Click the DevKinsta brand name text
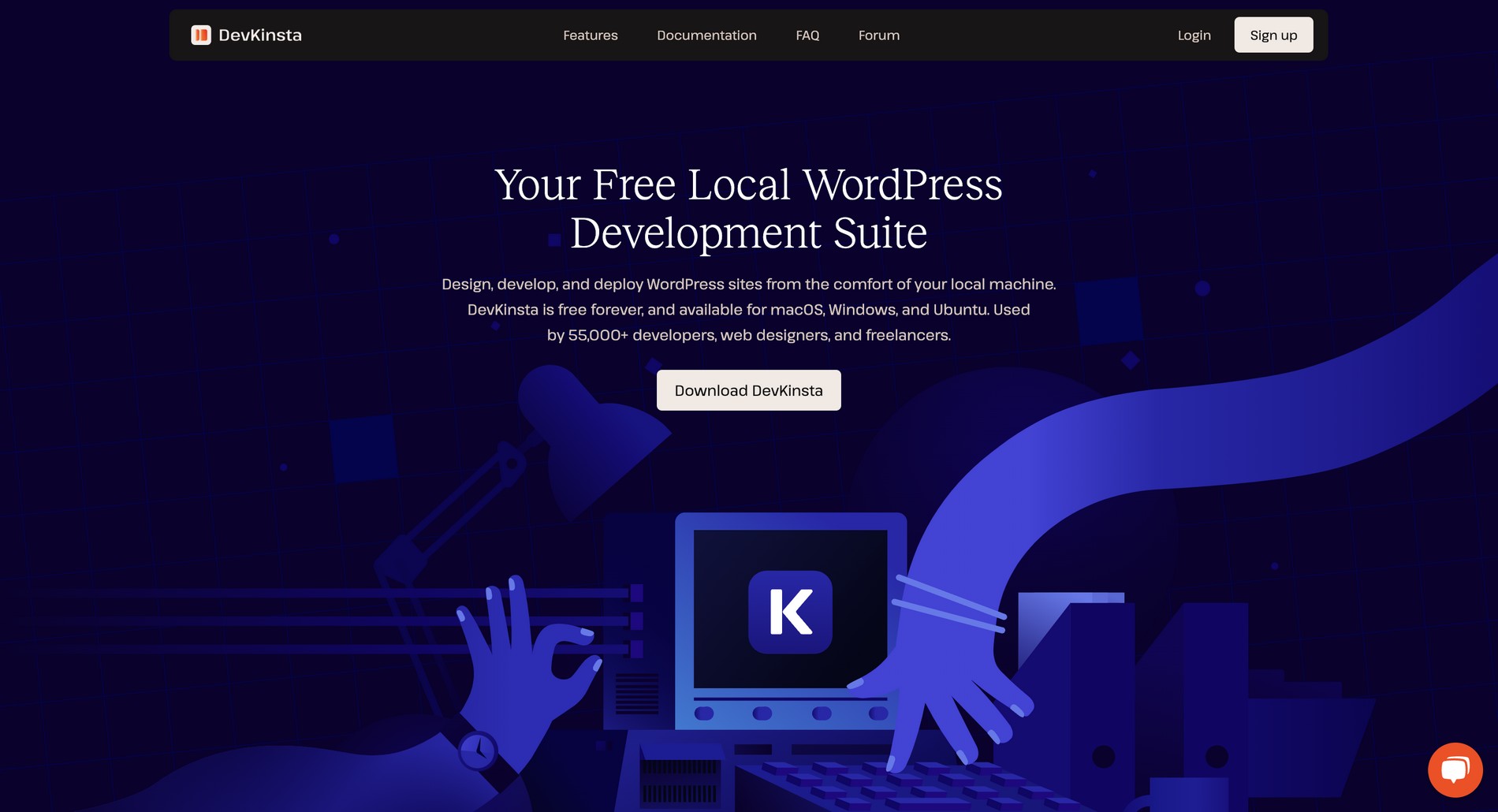 click(260, 35)
